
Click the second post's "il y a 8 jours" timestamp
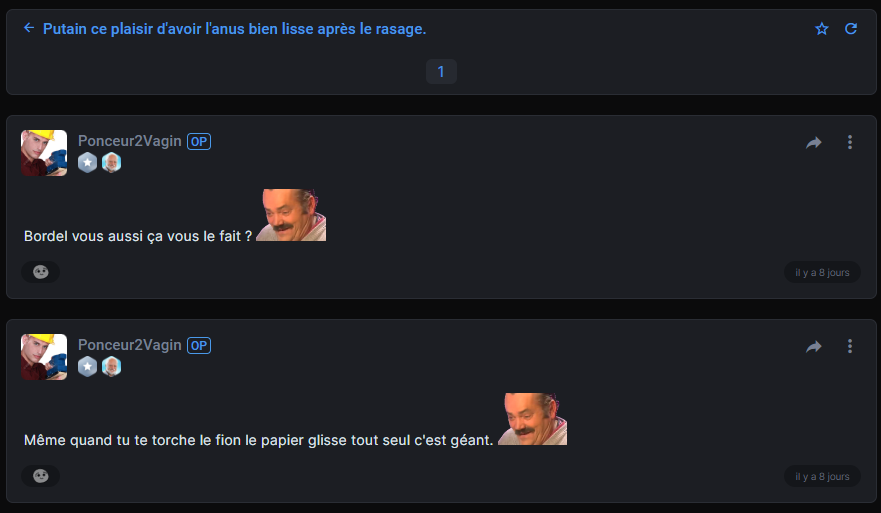822,476
